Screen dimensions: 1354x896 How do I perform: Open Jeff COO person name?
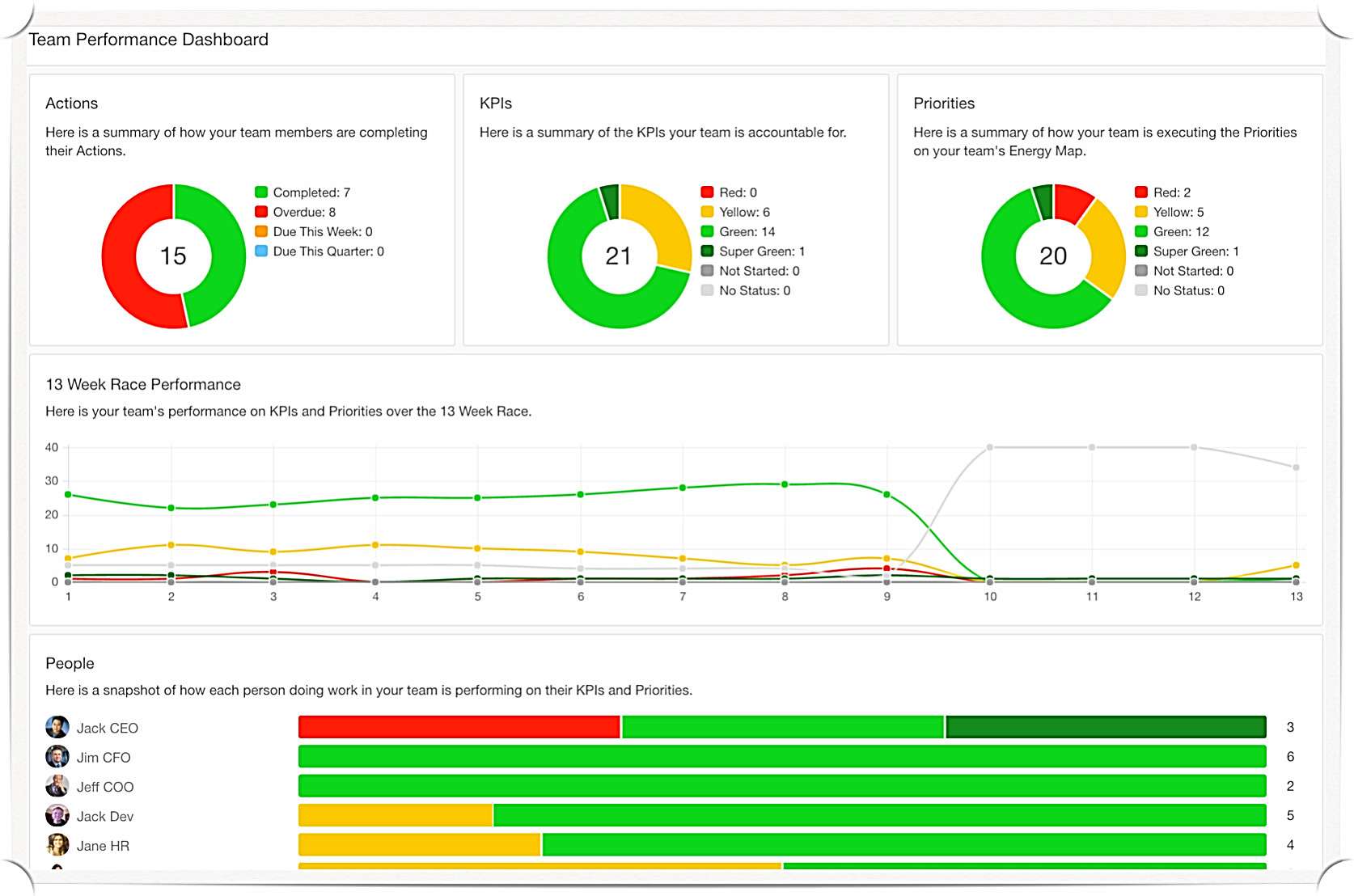(x=105, y=787)
